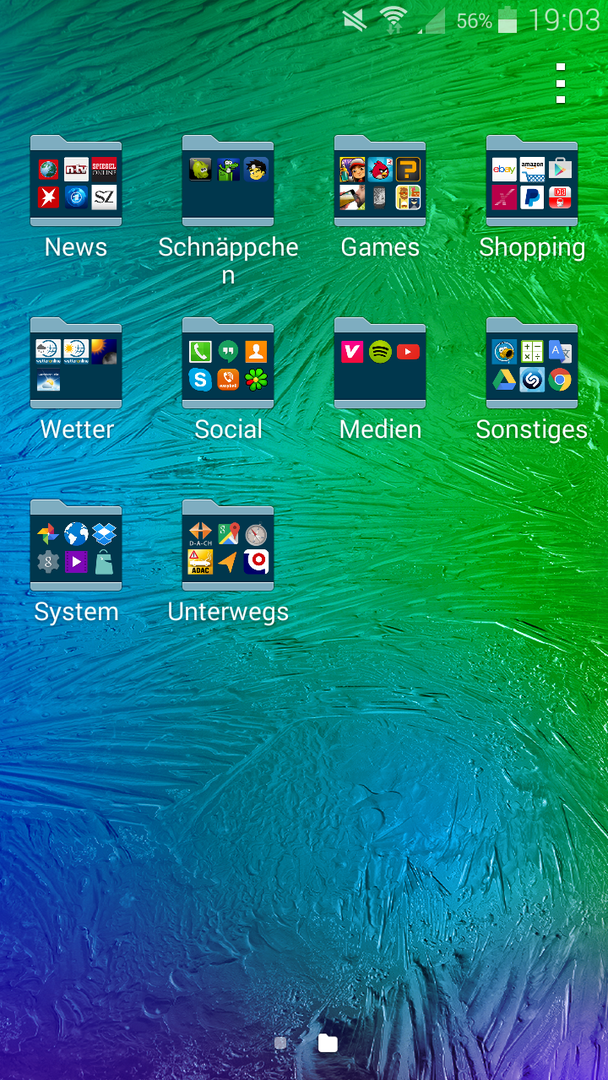608x1080 pixels.
Task: Tap the "Games" folder label
Action: [x=380, y=247]
